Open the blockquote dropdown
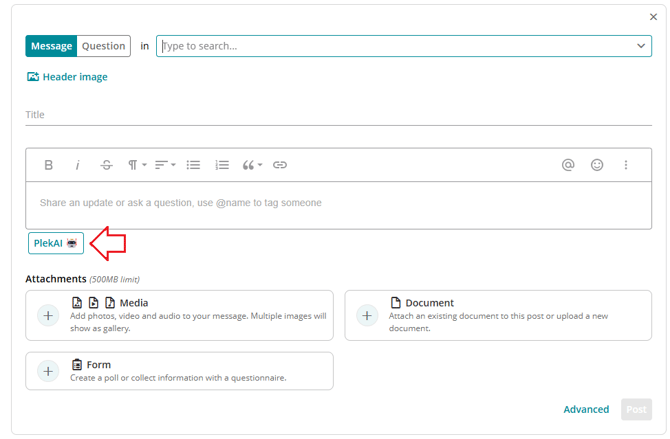Viewport: 670px width, 439px height. tap(252, 165)
